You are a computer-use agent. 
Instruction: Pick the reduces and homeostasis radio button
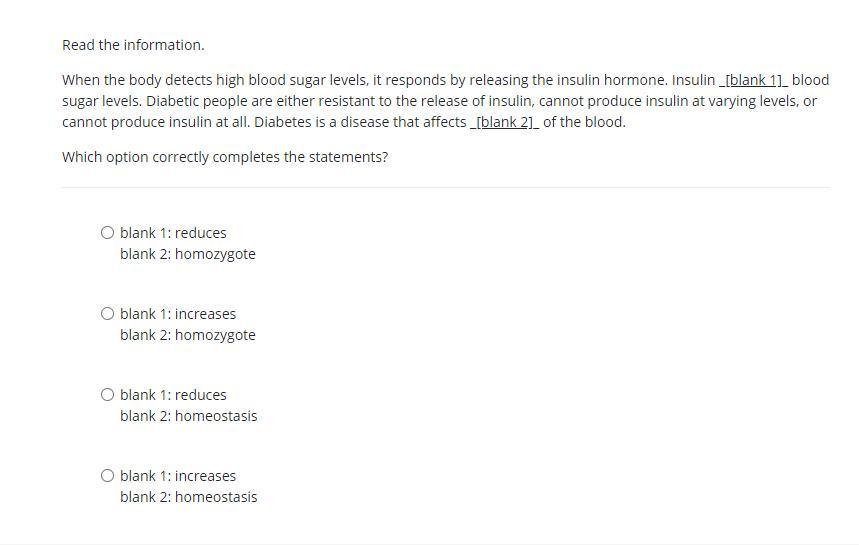tap(107, 395)
